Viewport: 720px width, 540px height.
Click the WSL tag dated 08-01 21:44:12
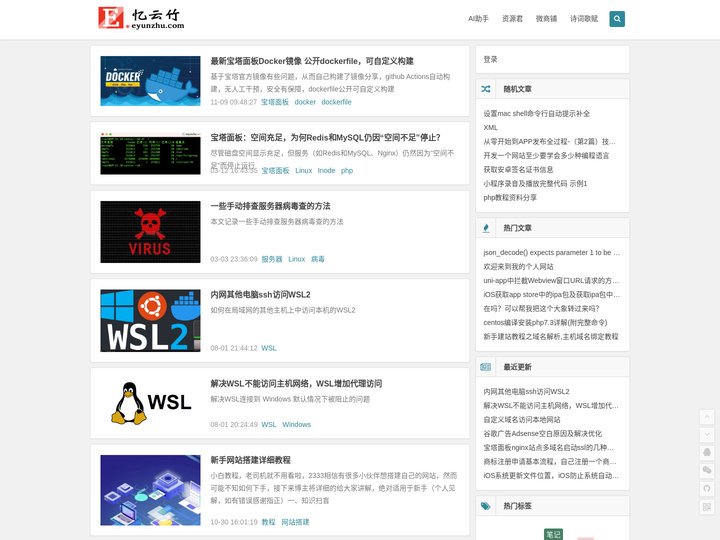point(269,348)
